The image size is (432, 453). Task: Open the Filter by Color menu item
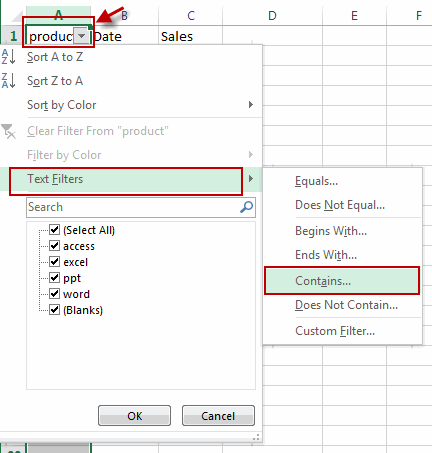(131, 155)
